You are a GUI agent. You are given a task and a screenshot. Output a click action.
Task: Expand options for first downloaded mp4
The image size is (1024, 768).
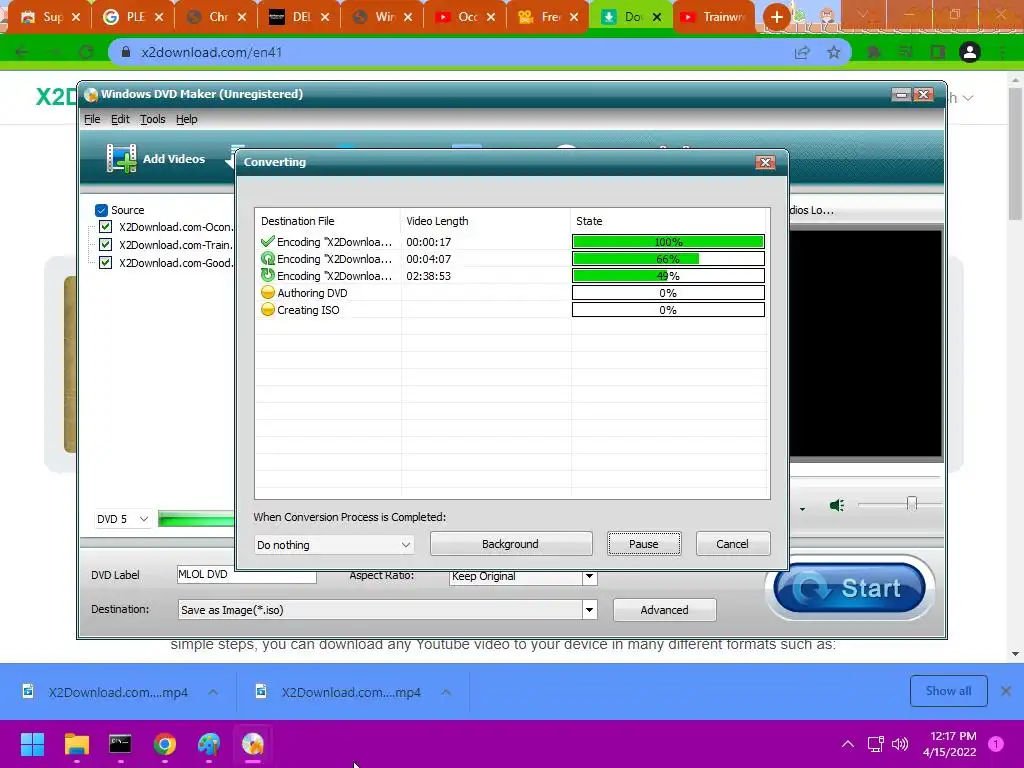coord(214,692)
